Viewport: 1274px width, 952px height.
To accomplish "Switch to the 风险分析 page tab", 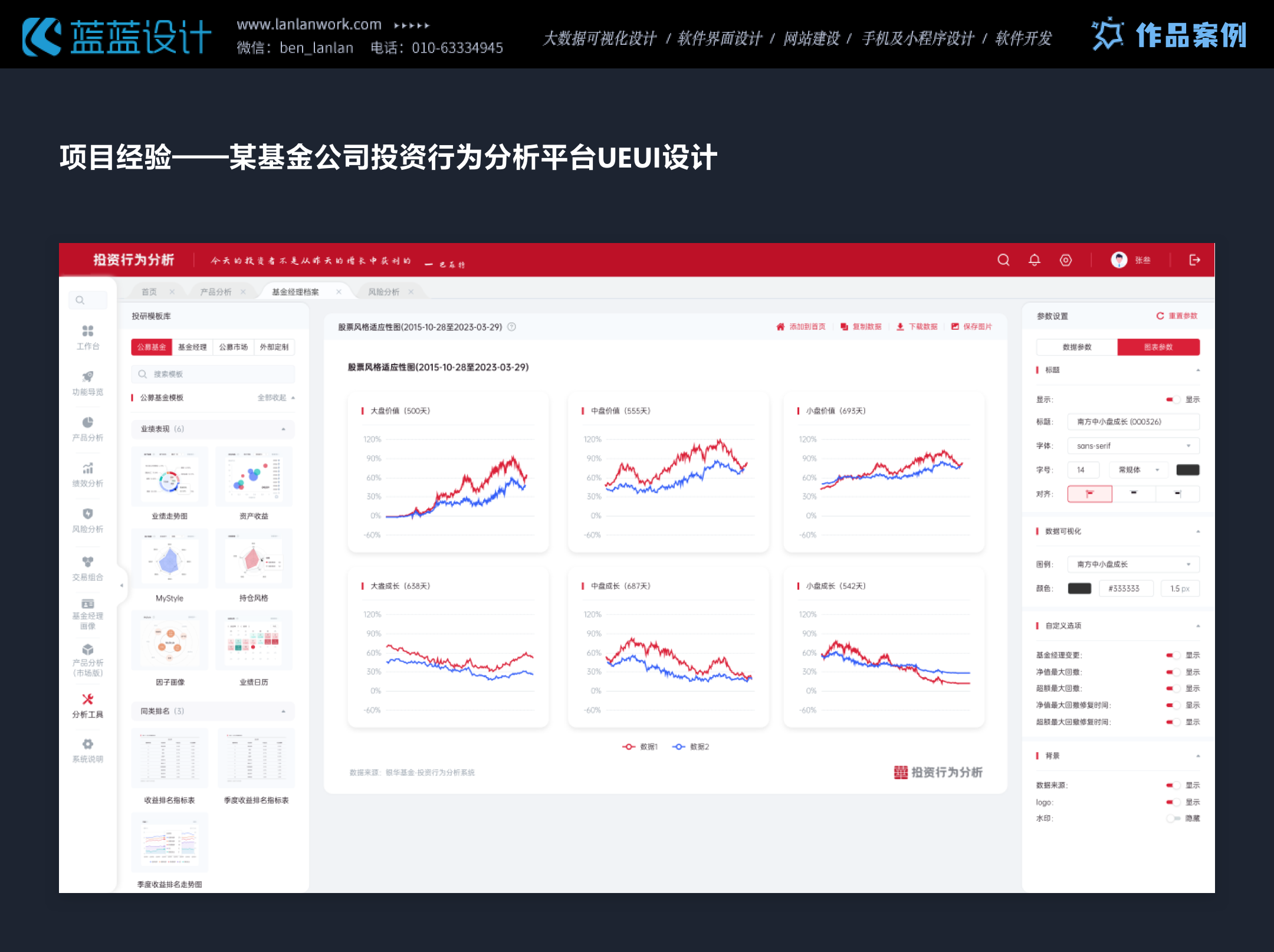I will pyautogui.click(x=384, y=292).
